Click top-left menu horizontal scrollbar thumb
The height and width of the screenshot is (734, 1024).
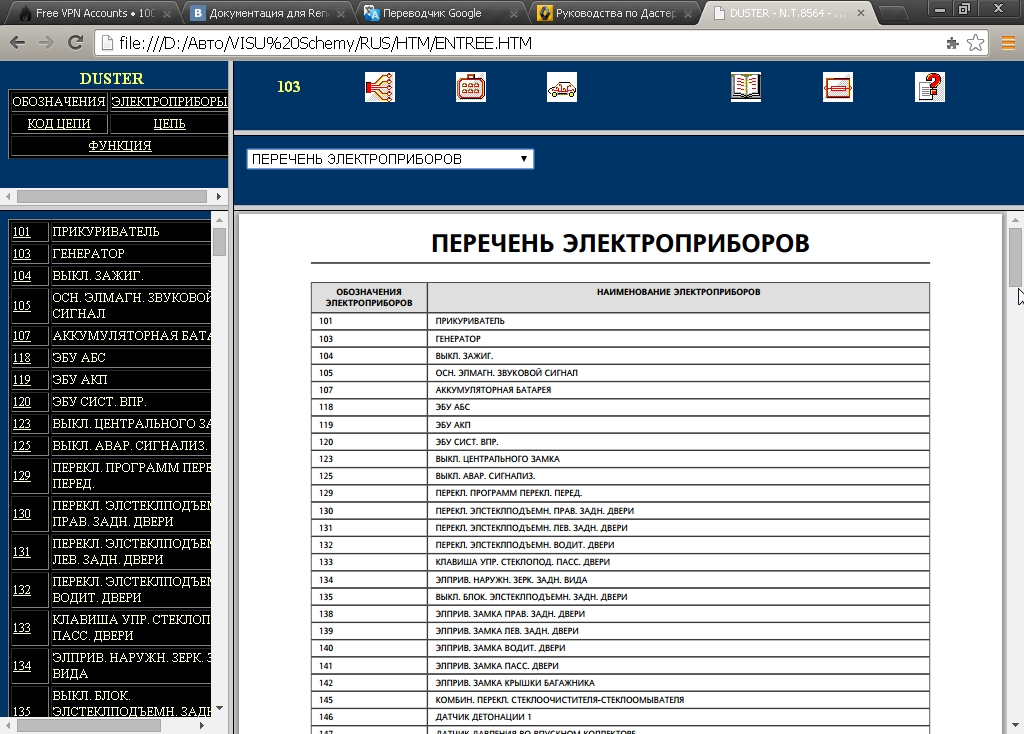click(x=112, y=196)
